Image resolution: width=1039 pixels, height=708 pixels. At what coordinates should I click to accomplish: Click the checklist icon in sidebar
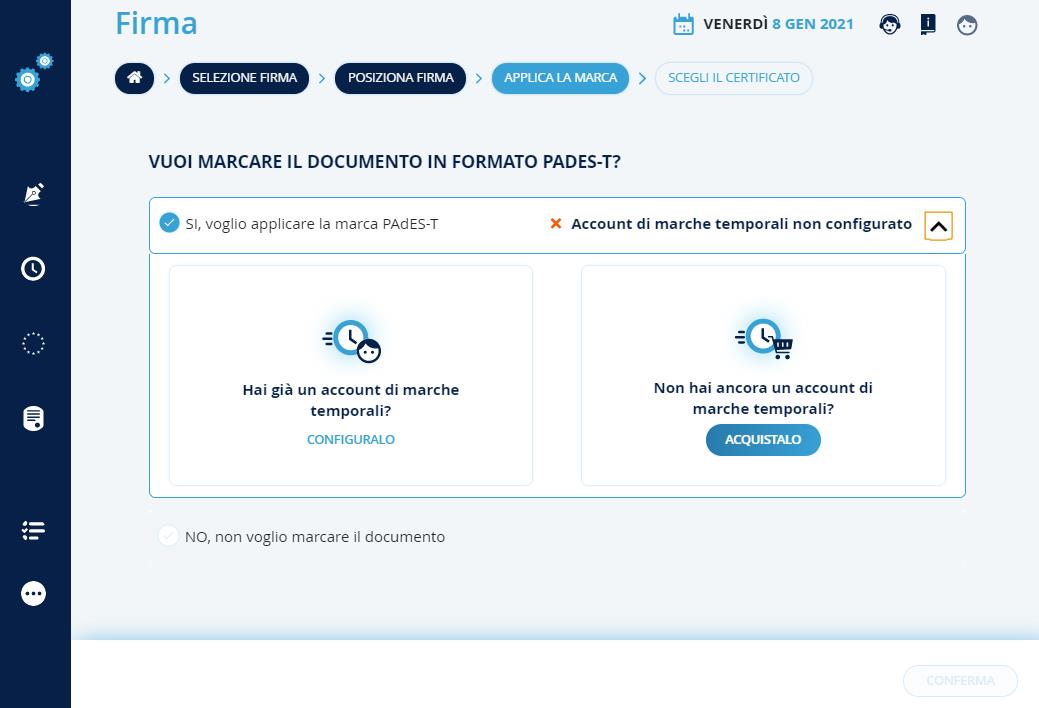click(33, 530)
